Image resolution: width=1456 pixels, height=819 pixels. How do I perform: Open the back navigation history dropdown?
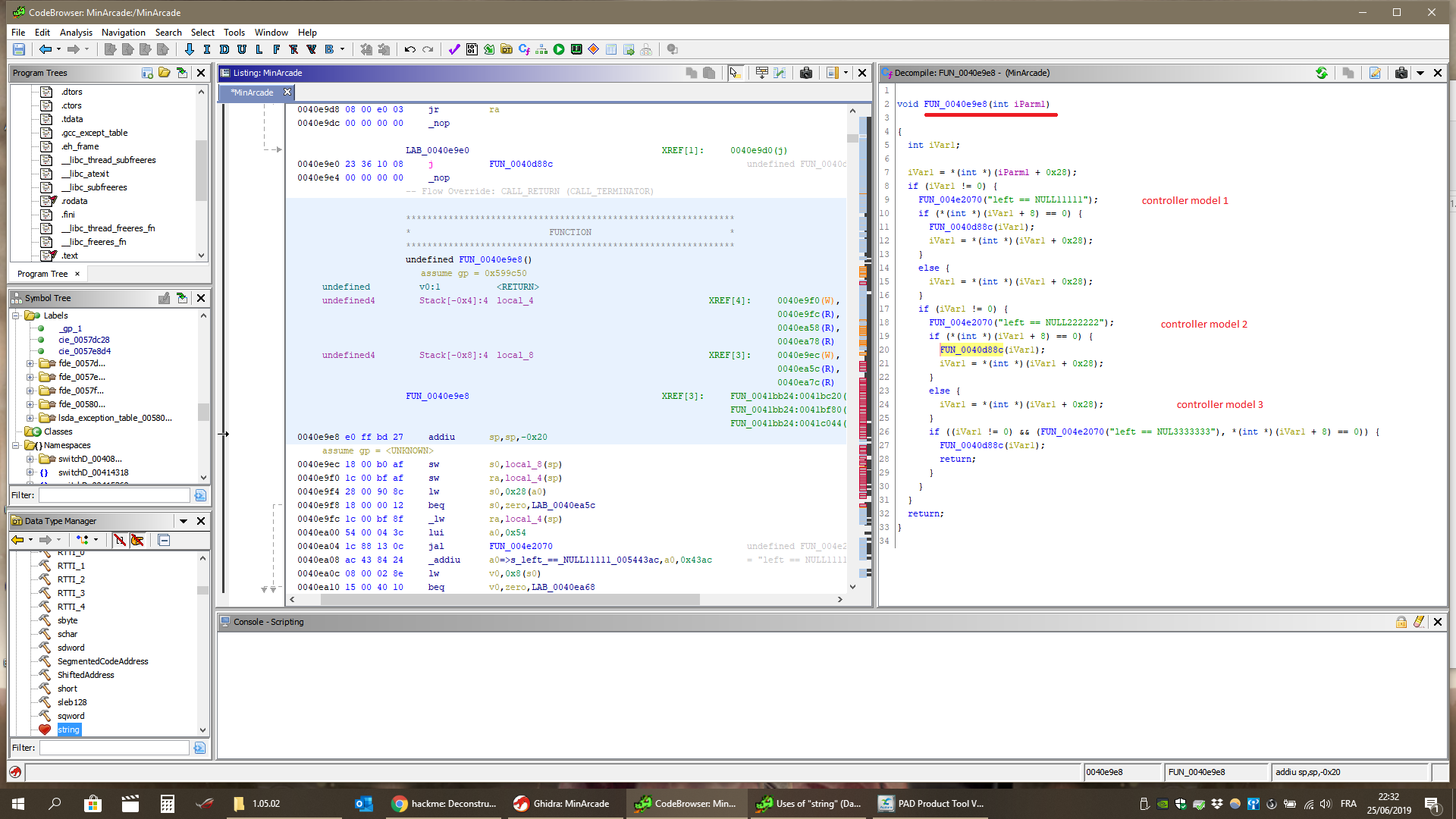[x=58, y=49]
